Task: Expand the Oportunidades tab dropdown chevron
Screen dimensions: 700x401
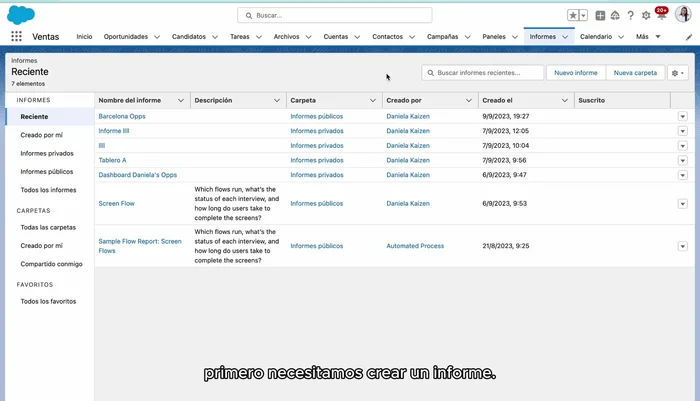Action: coord(158,37)
